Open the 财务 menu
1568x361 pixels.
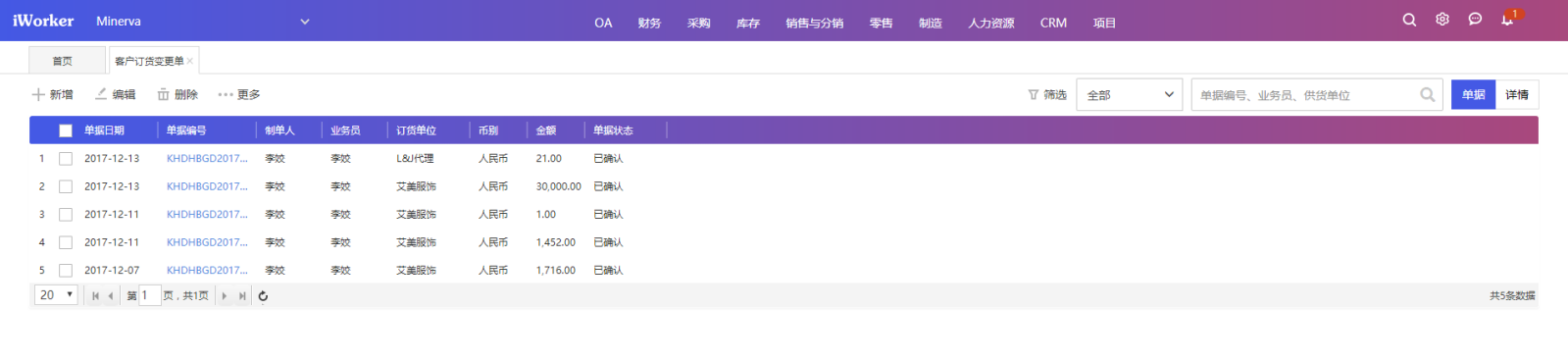(649, 23)
